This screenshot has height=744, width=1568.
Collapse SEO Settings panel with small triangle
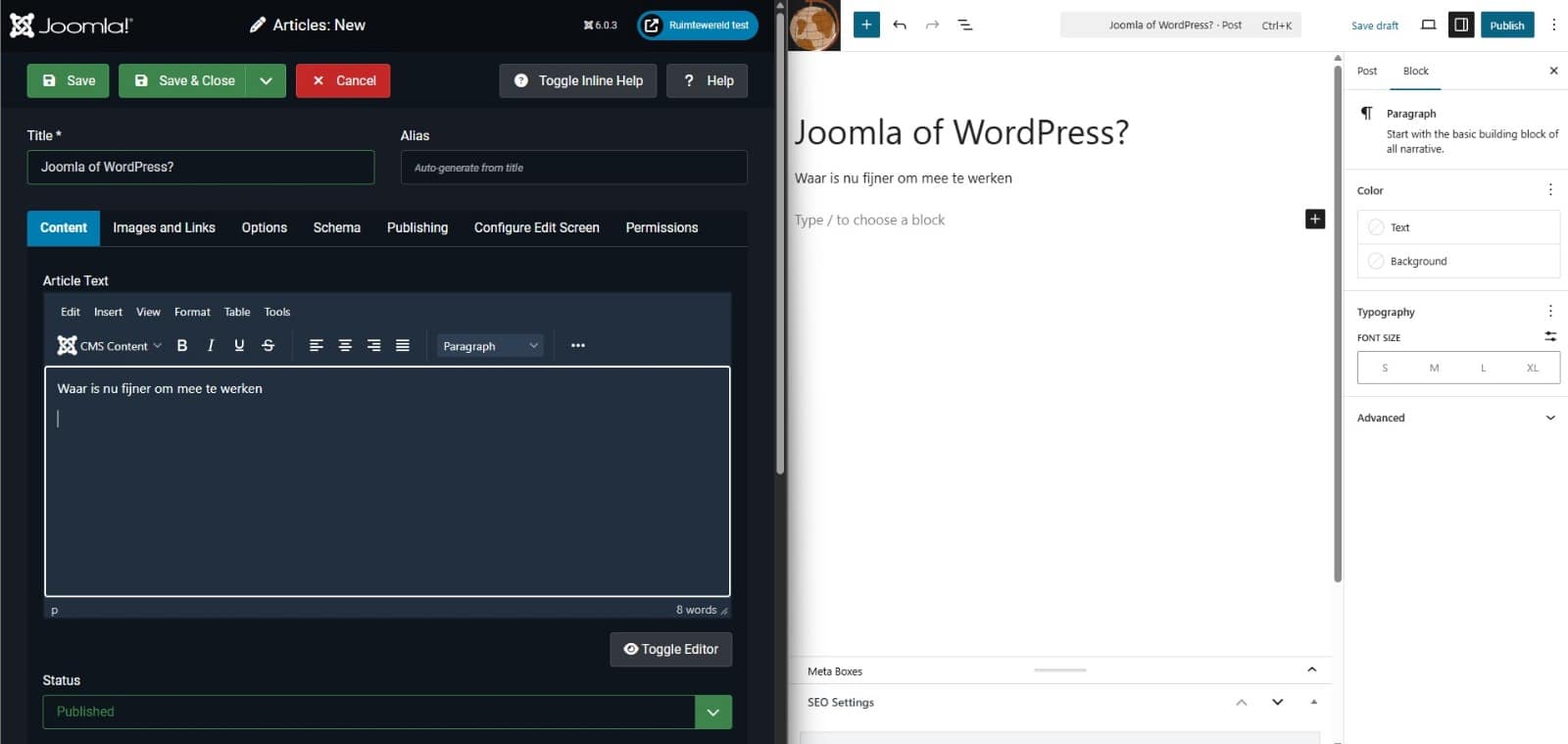pyautogui.click(x=1314, y=702)
